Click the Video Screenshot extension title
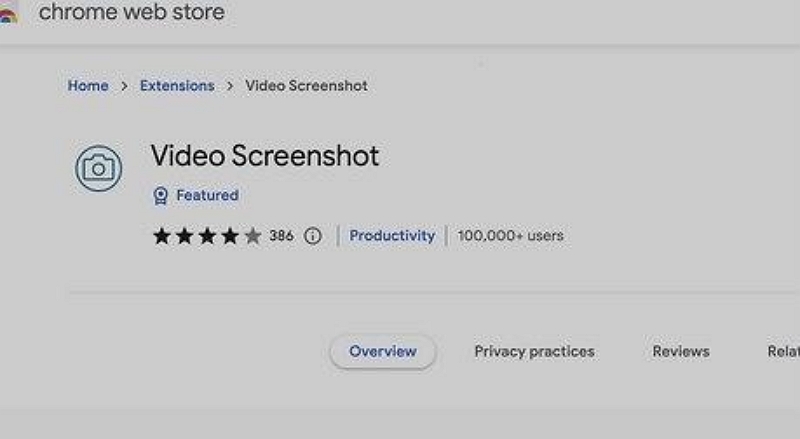The height and width of the screenshot is (439, 800). [x=265, y=156]
